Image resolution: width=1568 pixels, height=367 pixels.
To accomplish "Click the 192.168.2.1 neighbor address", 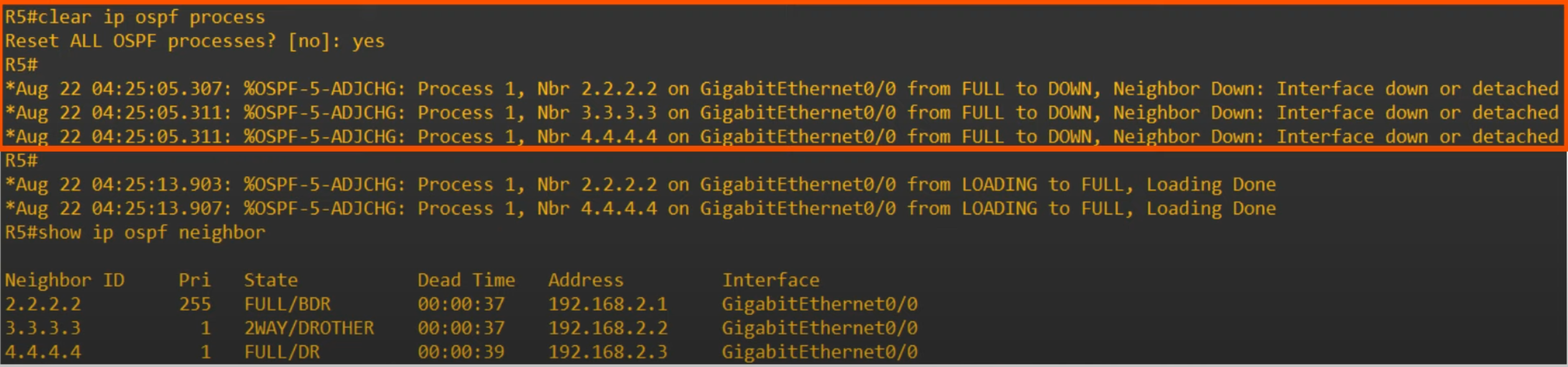I will tap(607, 304).
